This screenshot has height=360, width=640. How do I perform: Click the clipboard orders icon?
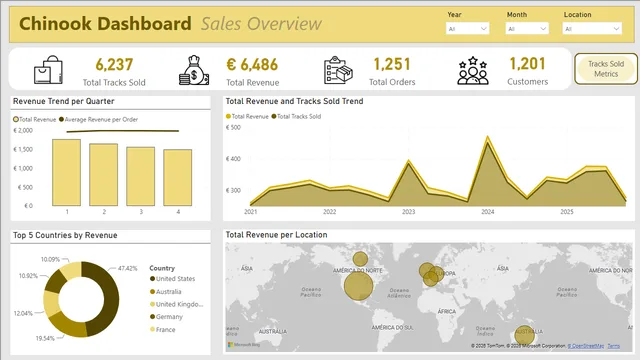tap(338, 70)
